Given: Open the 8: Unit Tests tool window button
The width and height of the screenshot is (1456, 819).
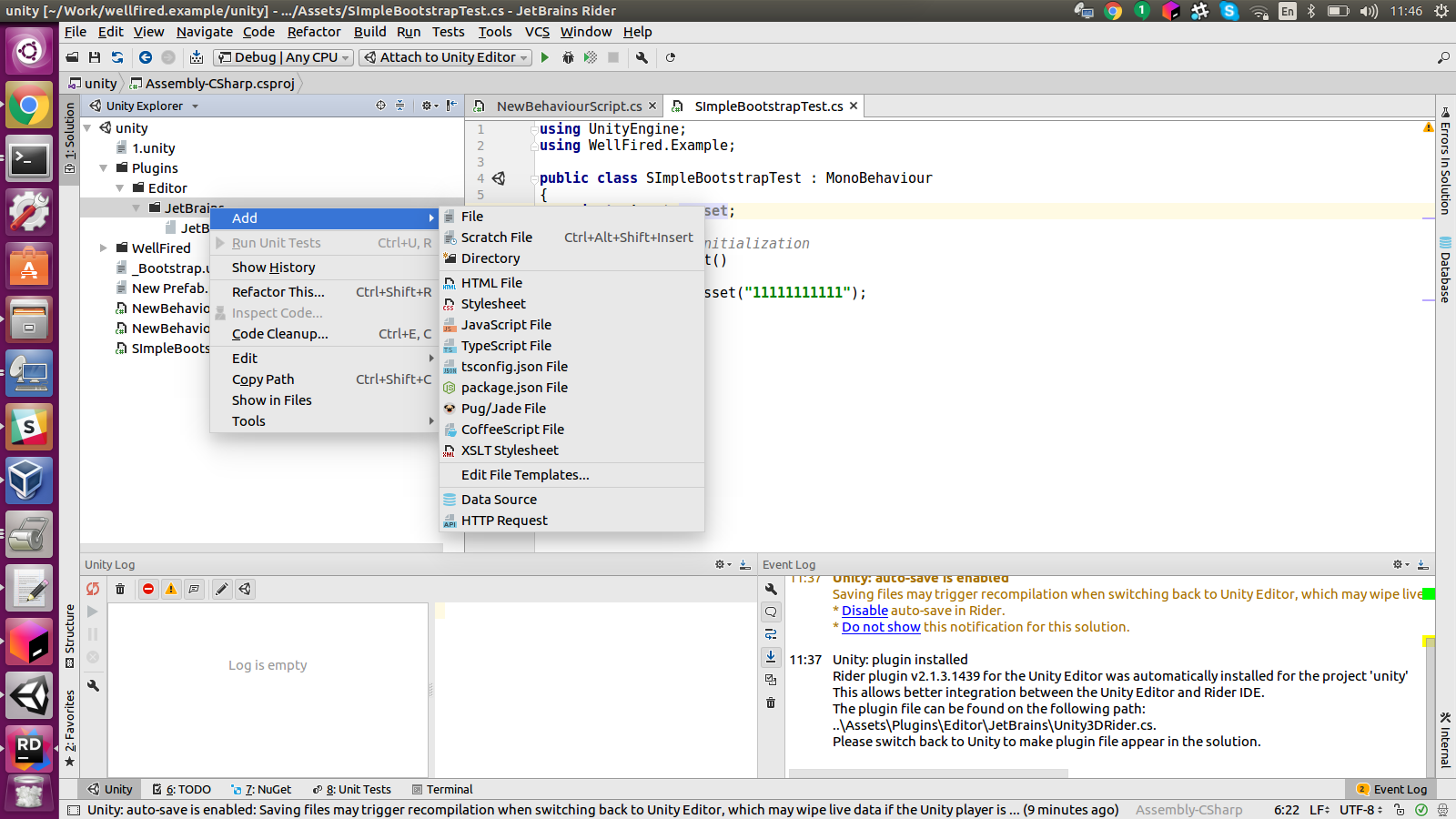Looking at the screenshot, I should [x=351, y=790].
